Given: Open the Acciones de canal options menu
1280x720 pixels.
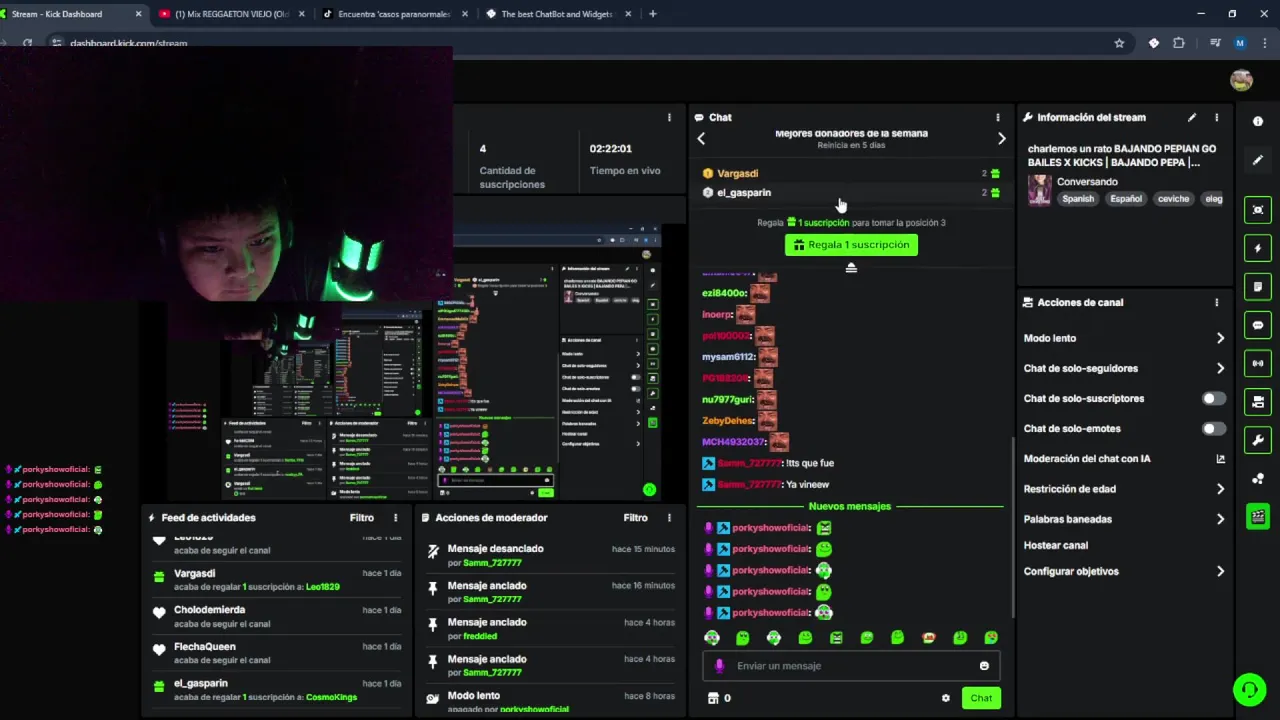Looking at the screenshot, I should [1216, 302].
